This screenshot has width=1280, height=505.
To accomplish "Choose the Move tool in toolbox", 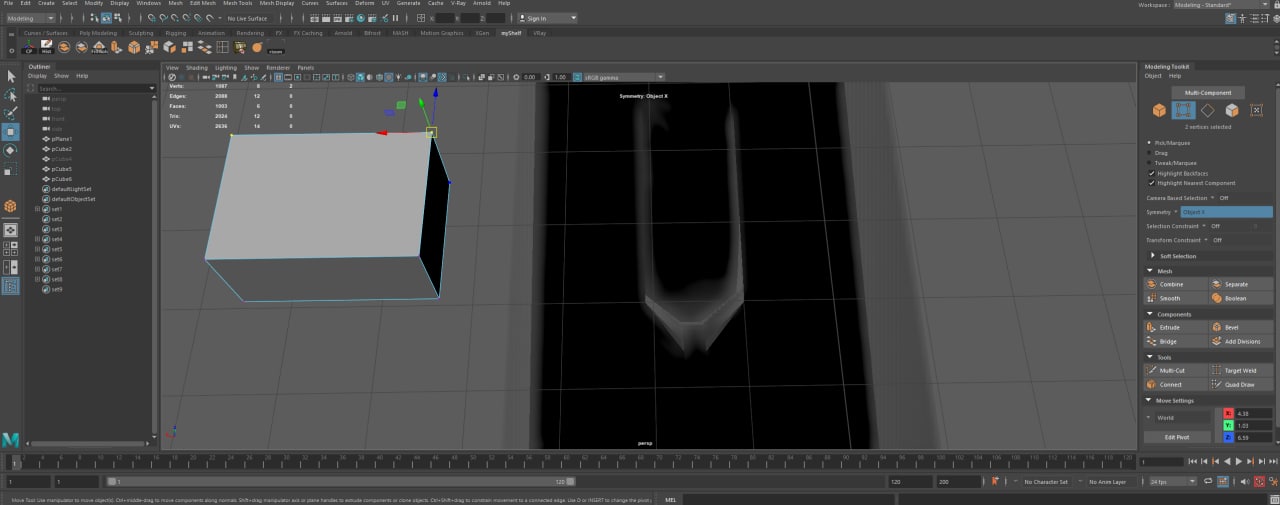I will click(10, 132).
